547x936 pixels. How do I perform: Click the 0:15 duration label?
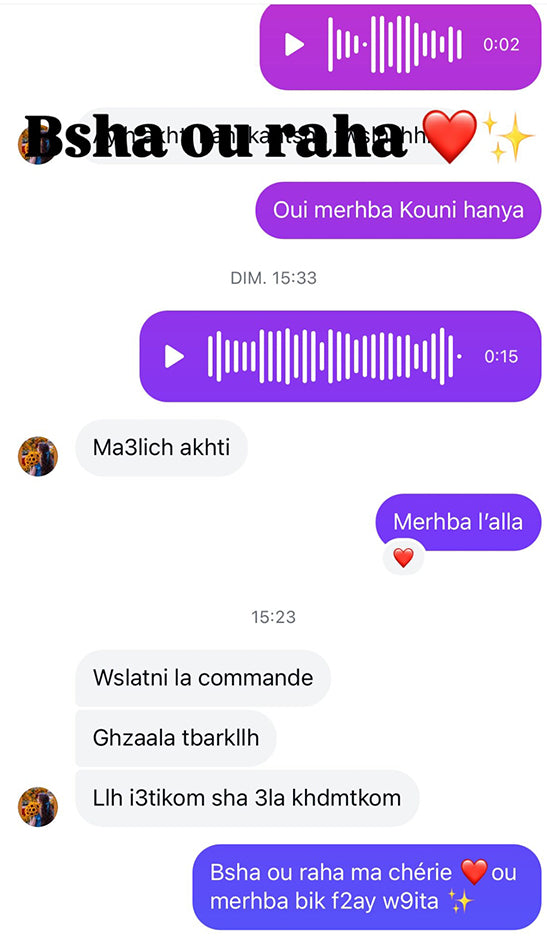coord(501,356)
